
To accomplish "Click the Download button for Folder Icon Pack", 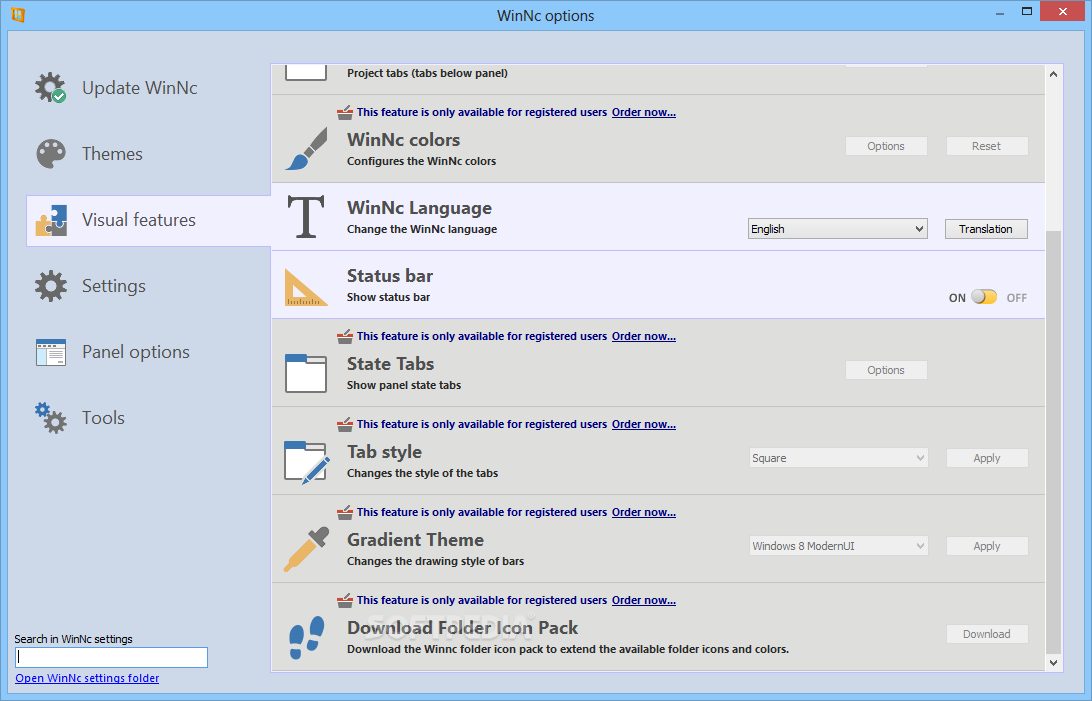I will [986, 634].
